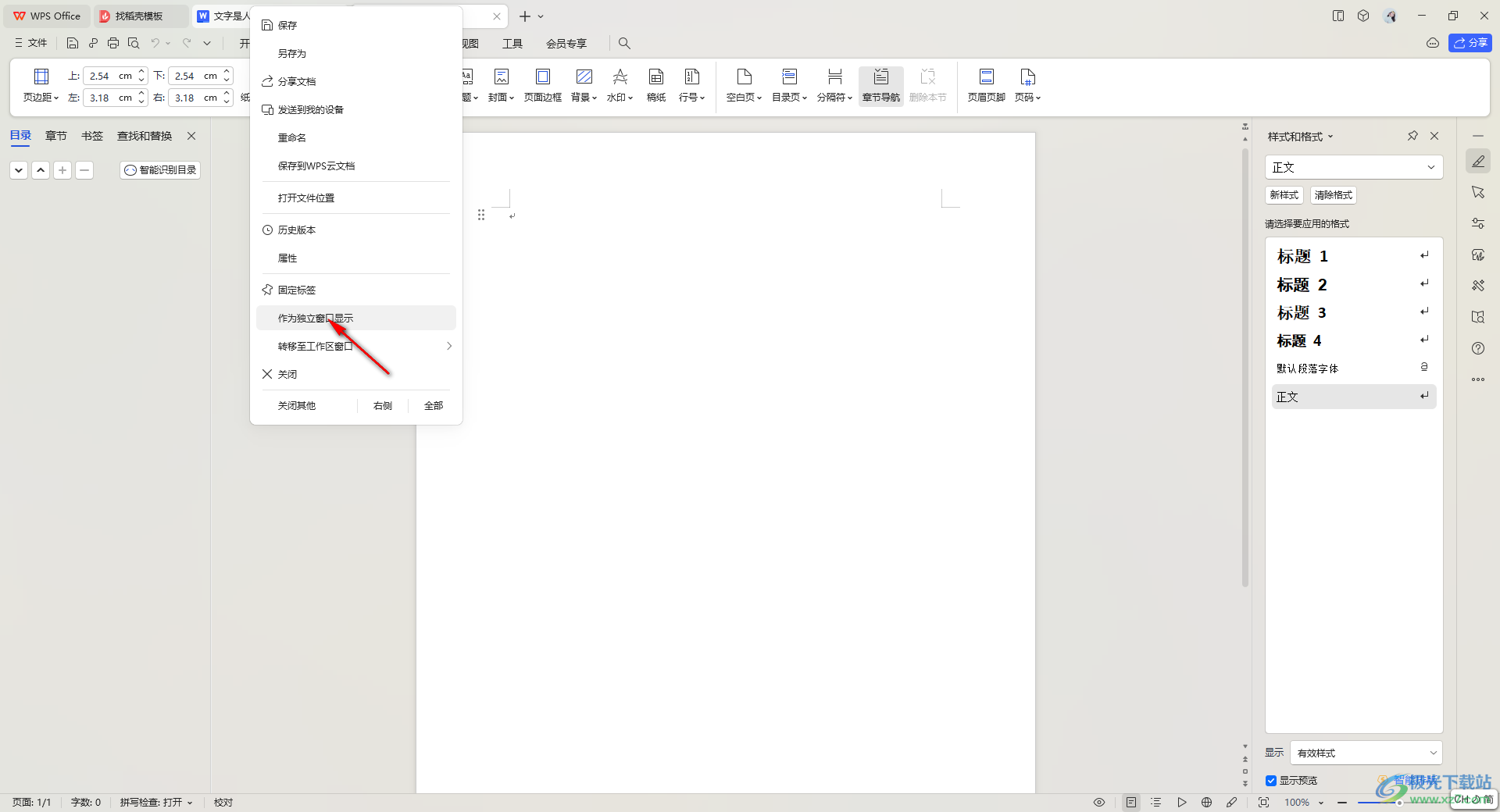Image resolution: width=1500 pixels, height=812 pixels.
Task: Click the eye protection mode icon
Action: pyautogui.click(x=1099, y=802)
